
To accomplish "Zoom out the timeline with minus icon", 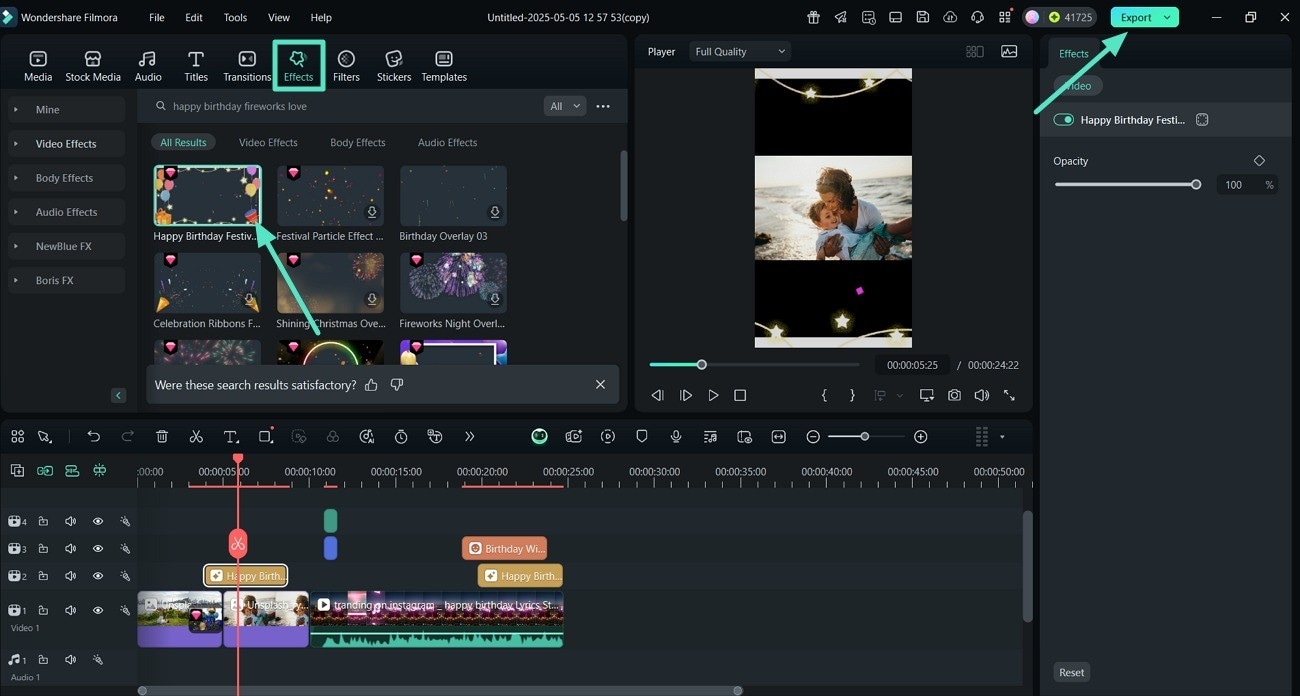I will tap(813, 436).
